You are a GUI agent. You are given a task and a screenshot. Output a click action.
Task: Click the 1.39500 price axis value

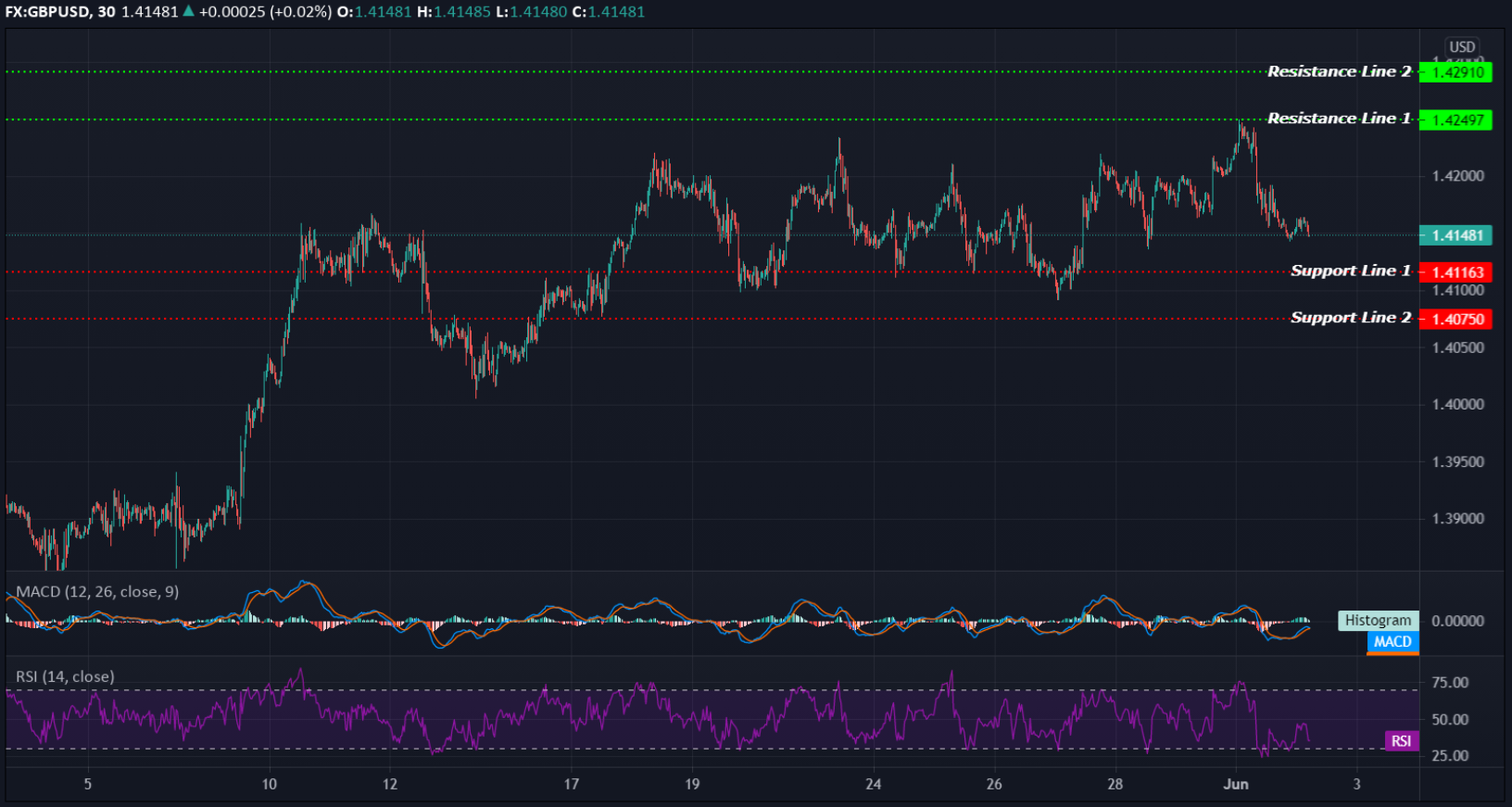pyautogui.click(x=1458, y=462)
